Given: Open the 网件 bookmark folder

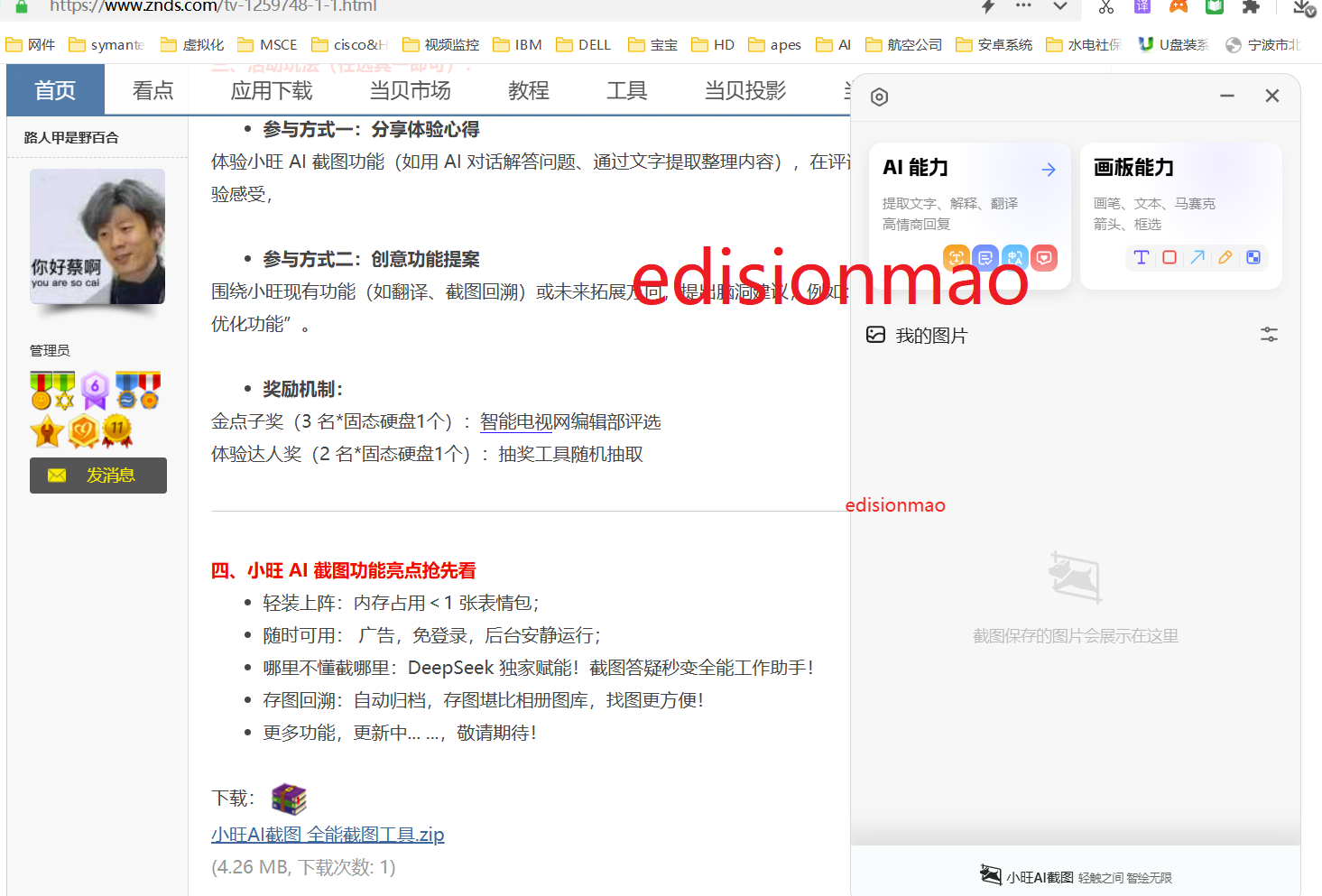Looking at the screenshot, I should 31,44.
